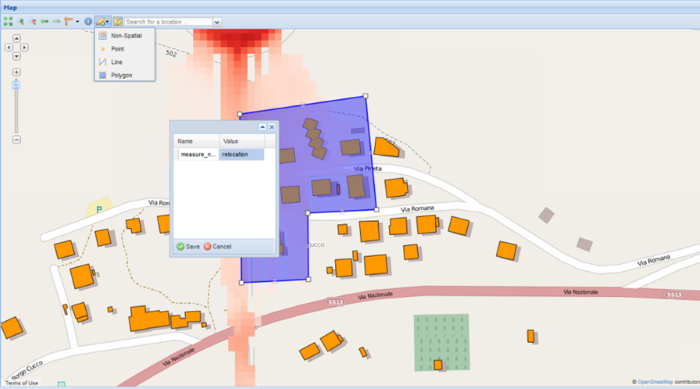The image size is (700, 389).
Task: Expand the location search combo arrow
Action: coord(217,22)
